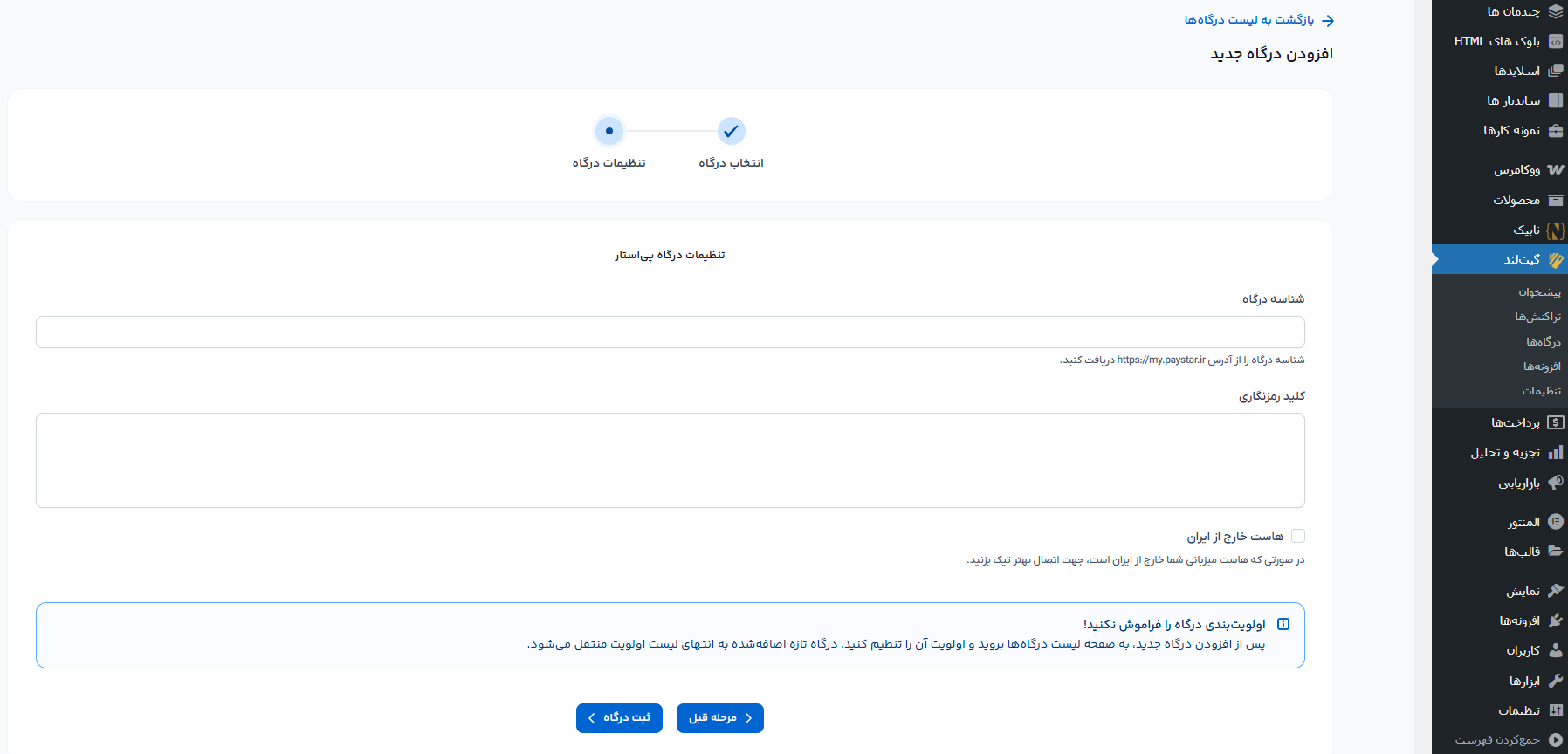Open تنظیمات submenu under گیت‌لند
This screenshot has width=1568, height=754.
click(1541, 391)
